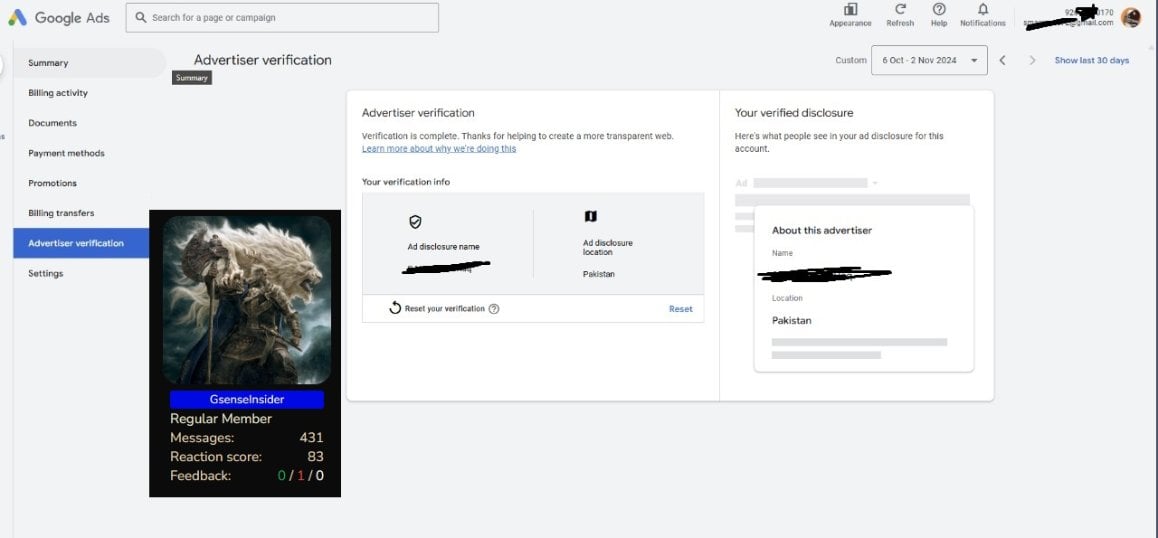Screen dimensions: 1158x538
Task: Click the search magnifier icon
Action: [x=141, y=17]
